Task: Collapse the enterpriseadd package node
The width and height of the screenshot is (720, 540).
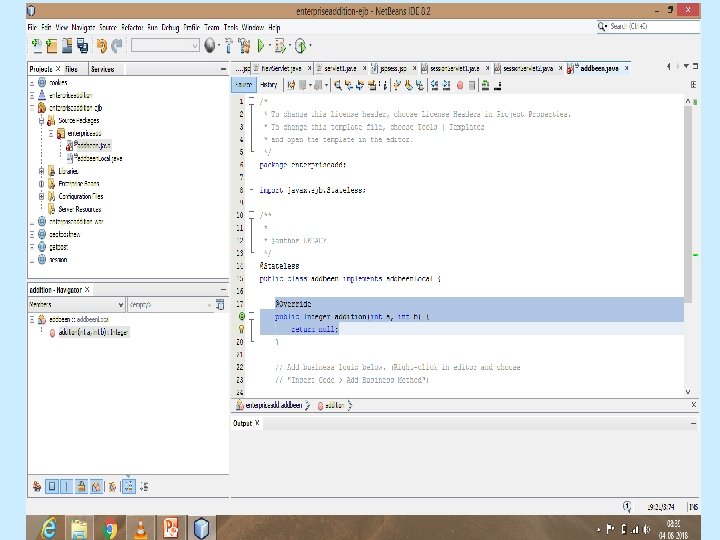Action: click(x=51, y=134)
